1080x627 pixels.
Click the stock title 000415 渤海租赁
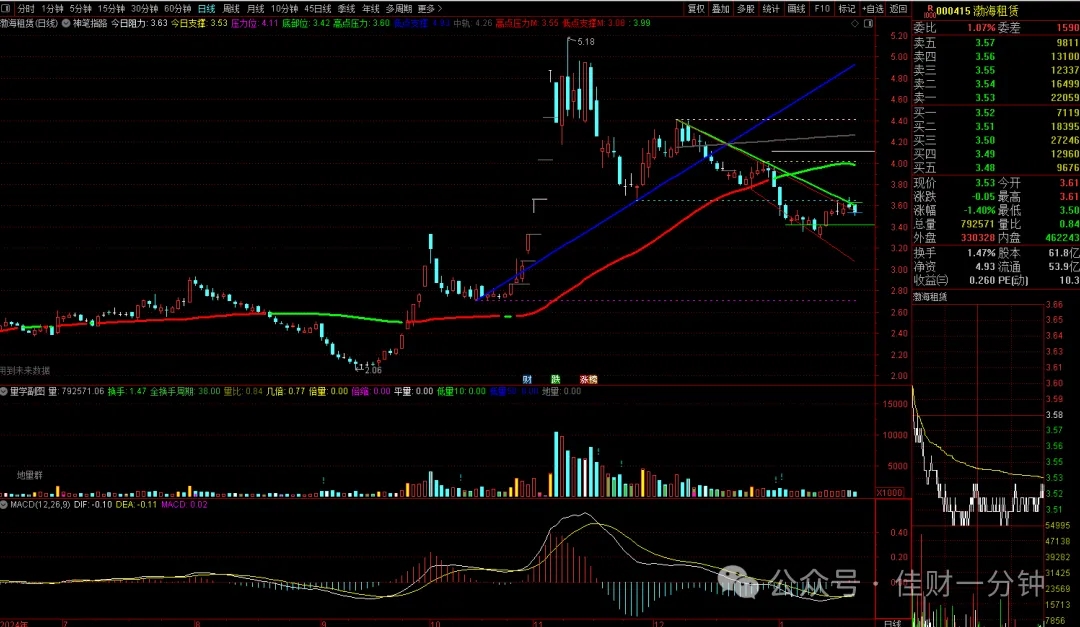click(977, 11)
